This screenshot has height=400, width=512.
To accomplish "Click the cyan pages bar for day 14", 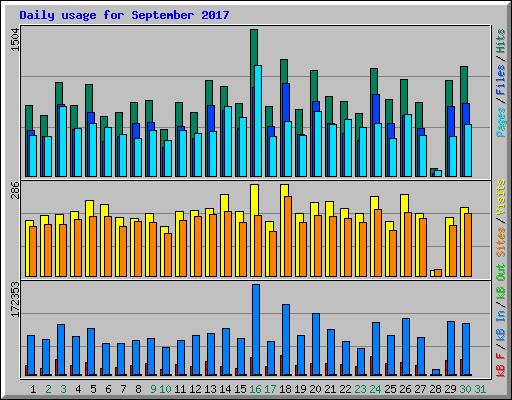I will click(228, 141).
